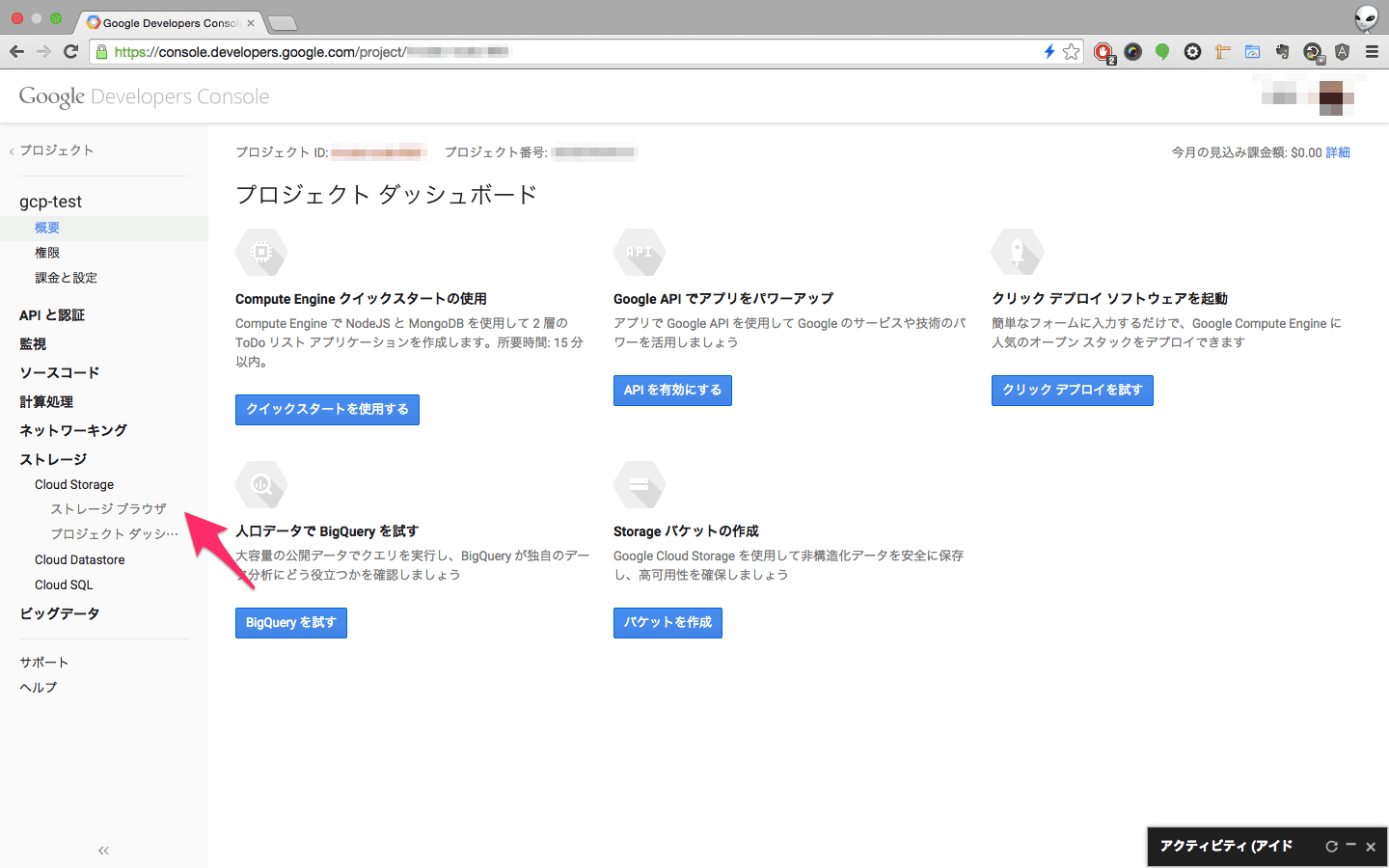Click the Storage bucket hexagon icon
The image size is (1389, 868).
tap(640, 485)
